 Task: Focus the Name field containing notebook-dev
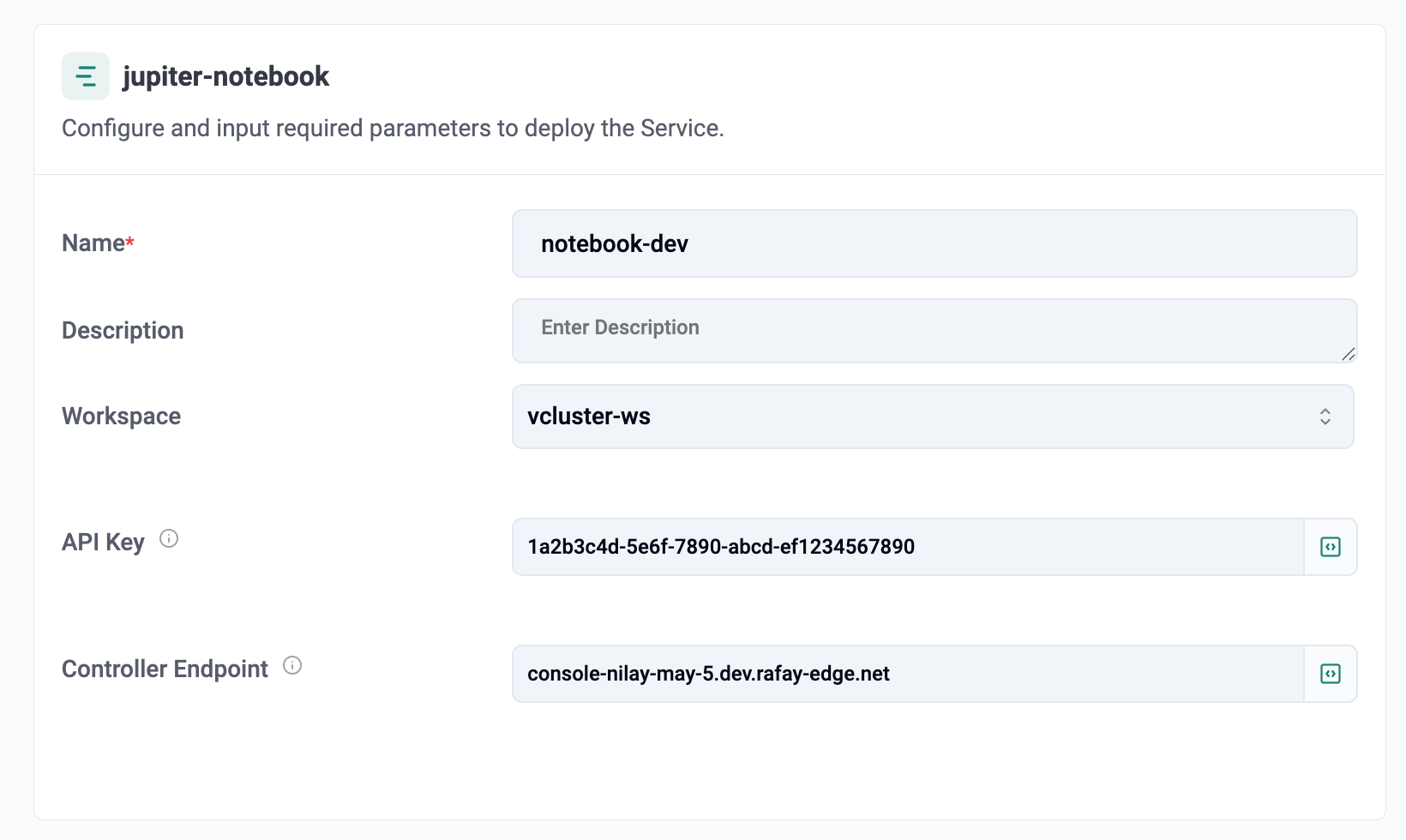(934, 243)
